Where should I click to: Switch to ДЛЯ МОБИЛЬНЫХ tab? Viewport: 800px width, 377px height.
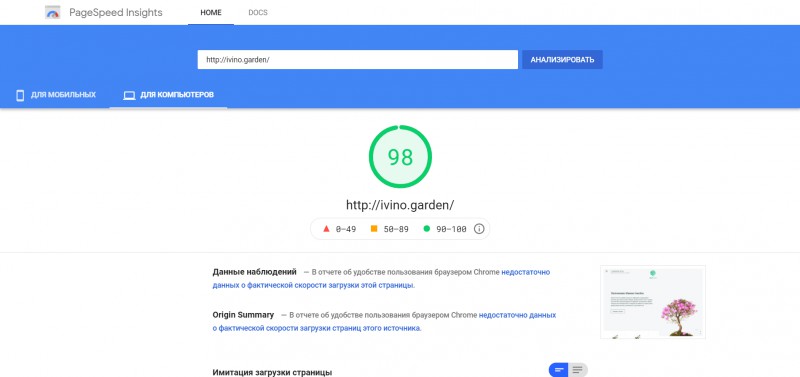[55, 95]
